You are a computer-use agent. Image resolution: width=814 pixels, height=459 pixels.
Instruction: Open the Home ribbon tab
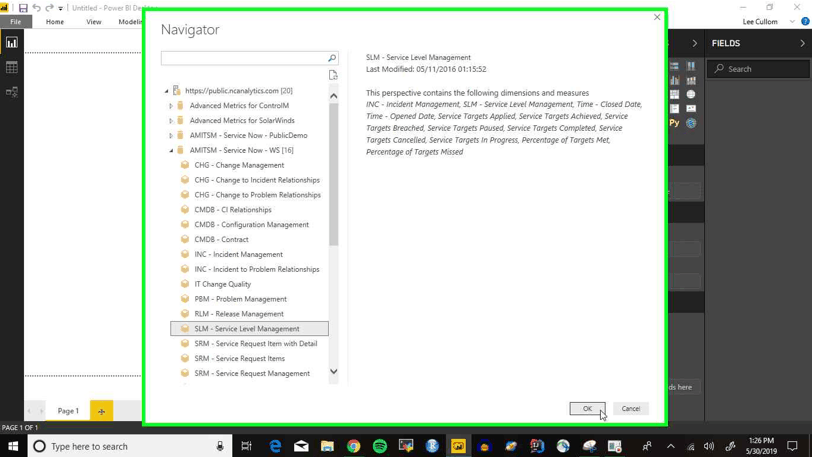[55, 22]
